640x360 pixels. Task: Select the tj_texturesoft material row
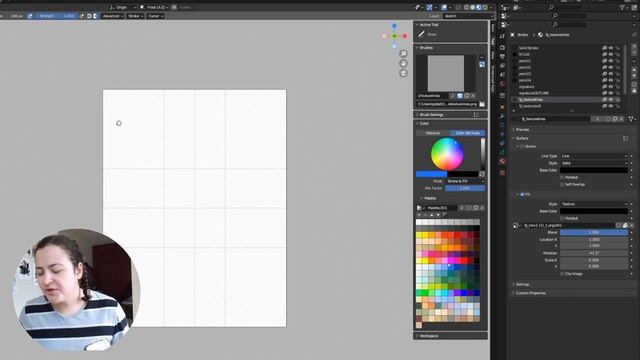(567, 106)
